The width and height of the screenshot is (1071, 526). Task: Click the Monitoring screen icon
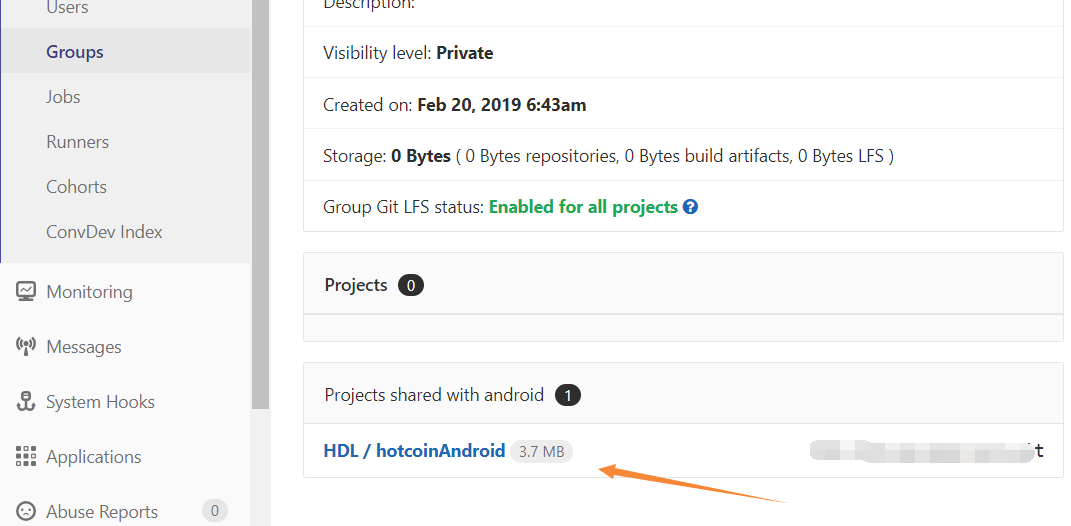point(26,292)
